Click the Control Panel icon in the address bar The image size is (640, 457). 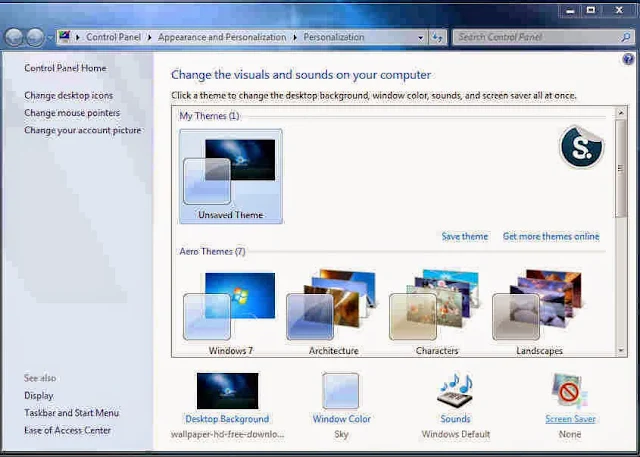[x=64, y=37]
